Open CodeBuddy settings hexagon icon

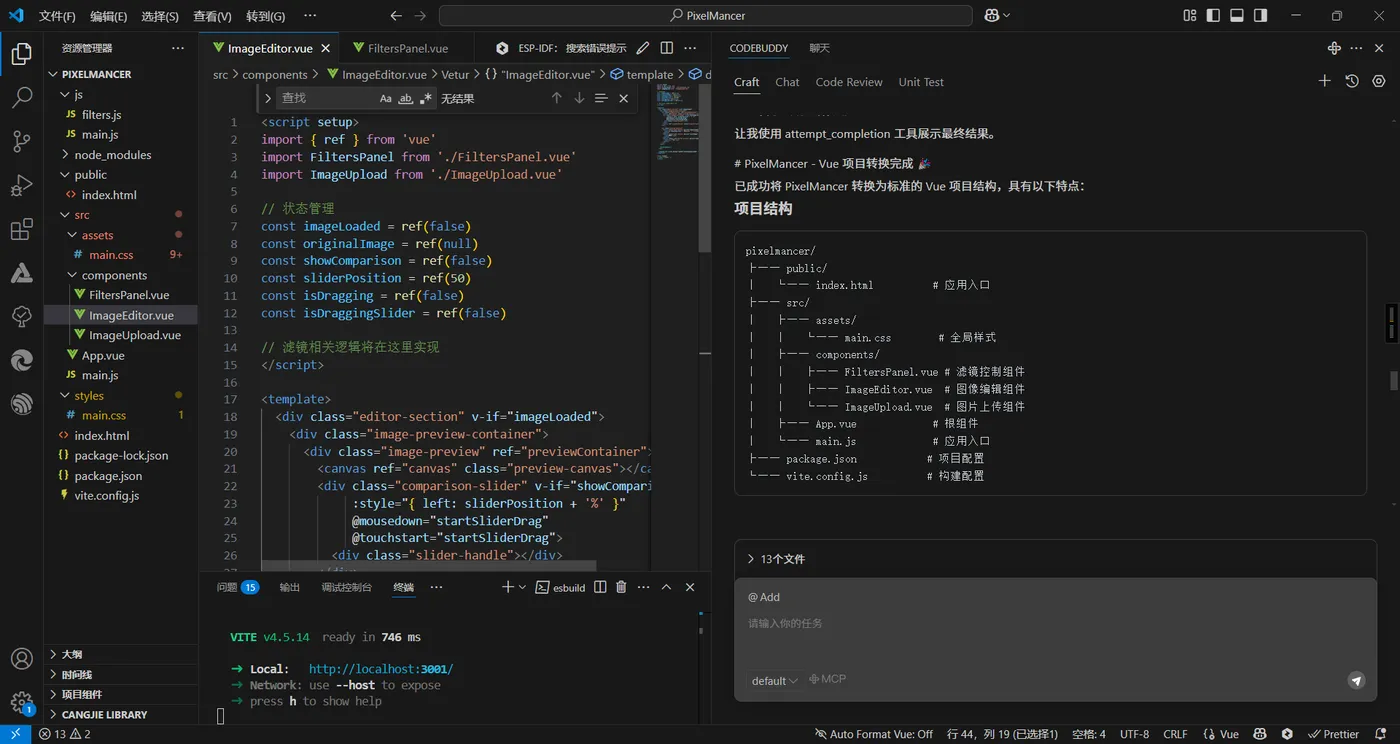tap(1379, 81)
